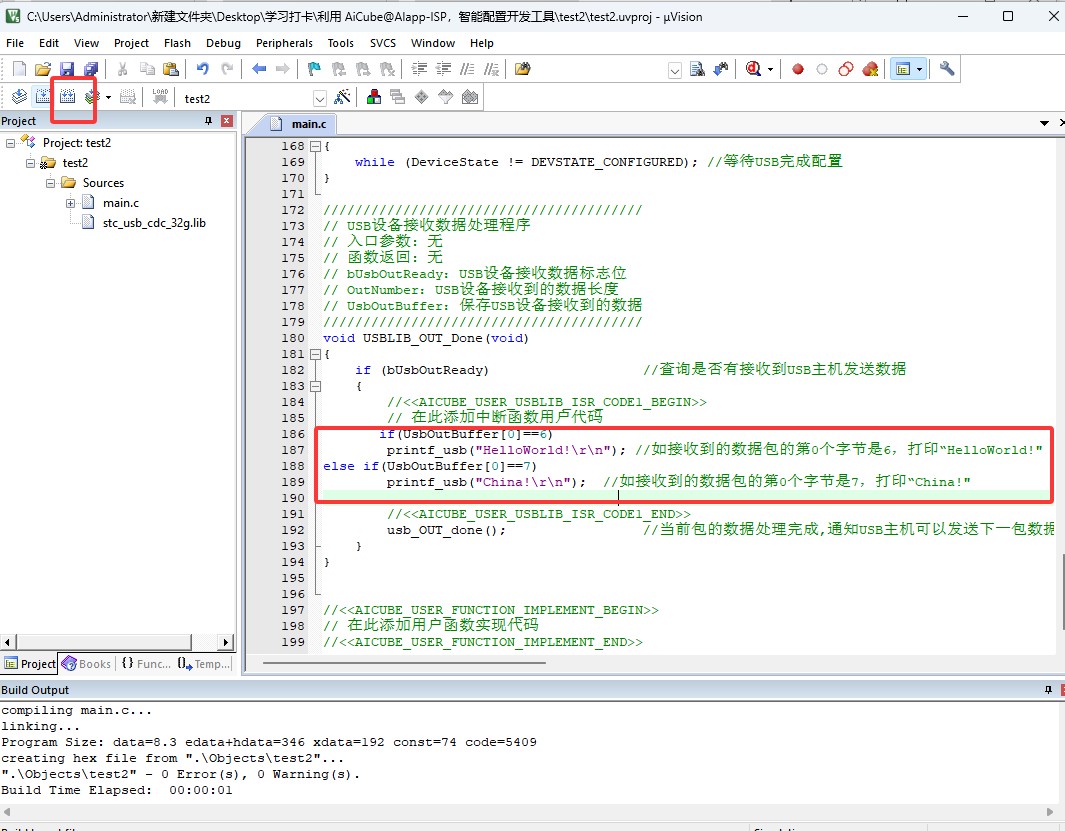Pin the Build Output panel
This screenshot has width=1065, height=831.
click(x=1049, y=690)
